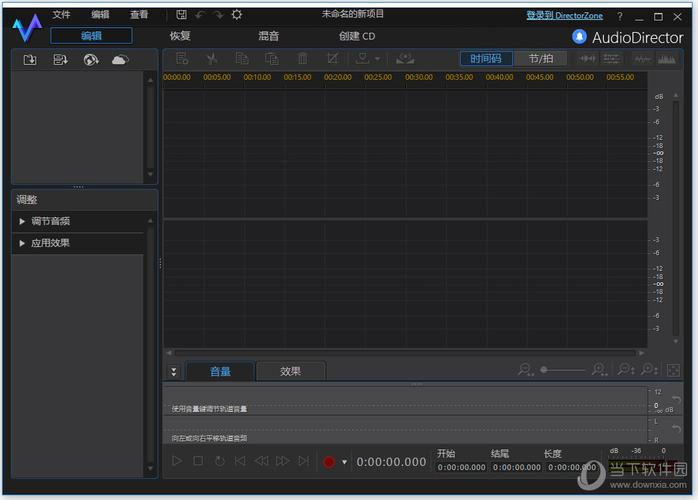Click horizontal zoom out magnifier

coord(526,370)
